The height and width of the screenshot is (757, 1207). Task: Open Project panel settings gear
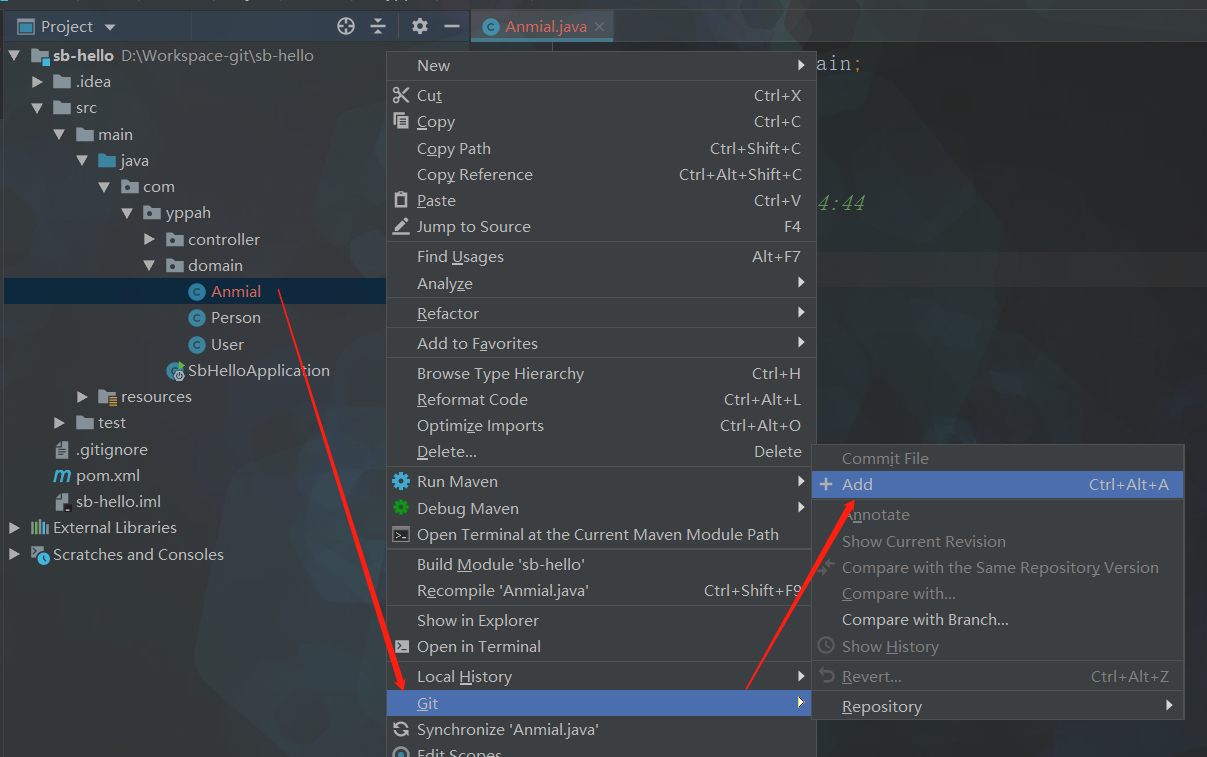coord(420,26)
